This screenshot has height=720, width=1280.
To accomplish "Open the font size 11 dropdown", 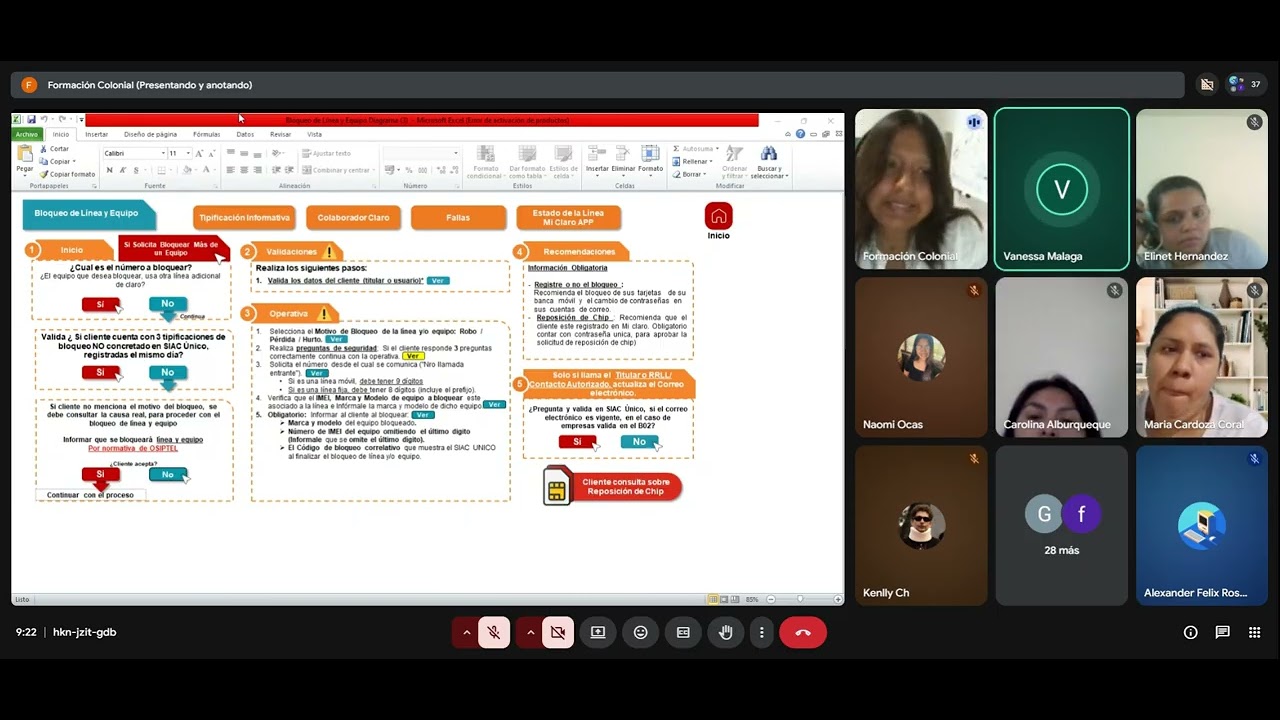I will pyautogui.click(x=187, y=153).
